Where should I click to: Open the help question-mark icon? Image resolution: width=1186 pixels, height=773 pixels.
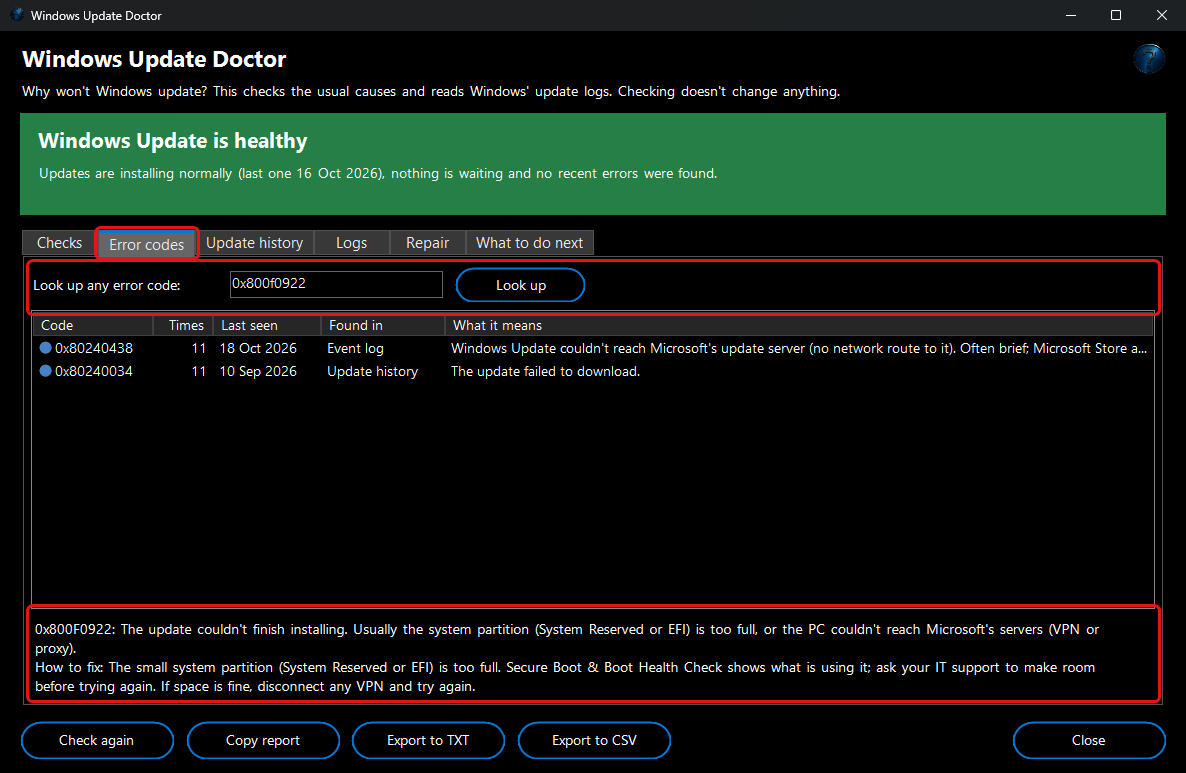[1148, 58]
